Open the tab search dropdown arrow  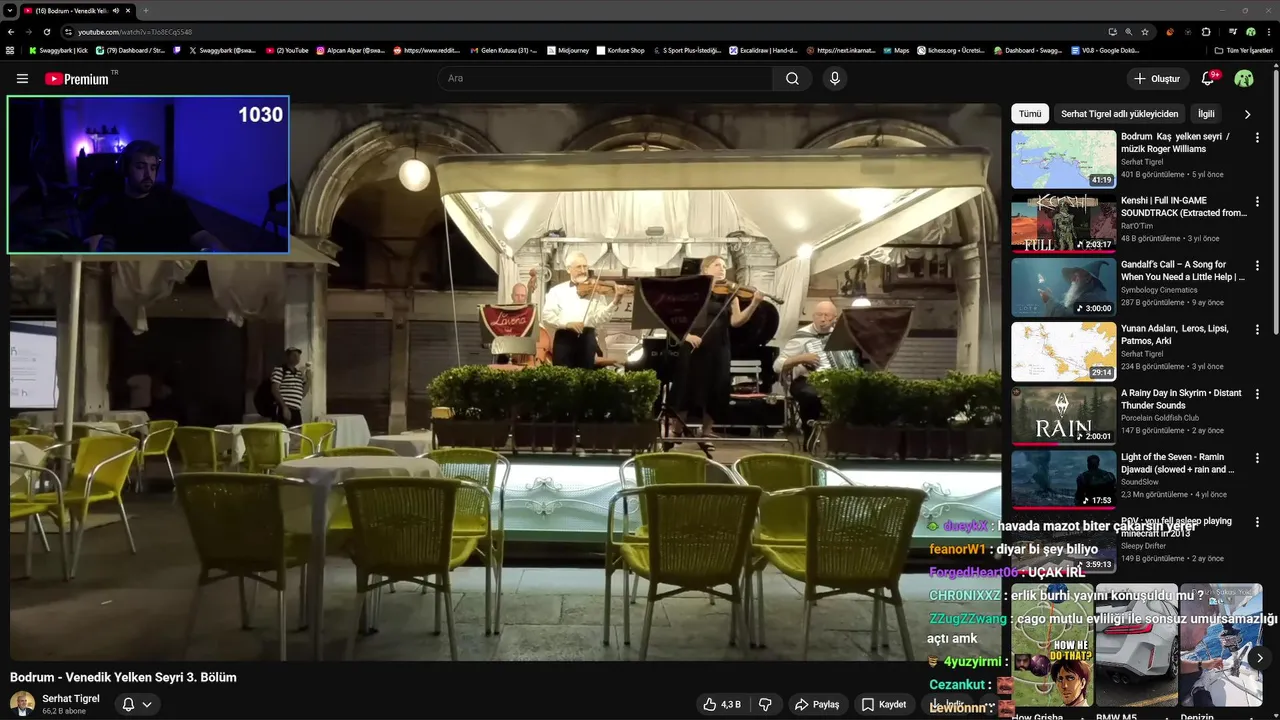point(10,10)
